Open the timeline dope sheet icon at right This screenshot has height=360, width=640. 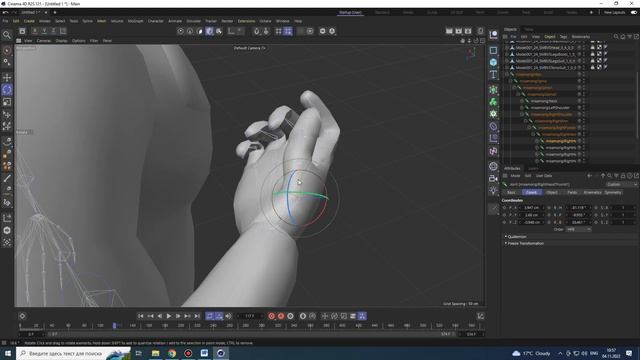[481, 316]
